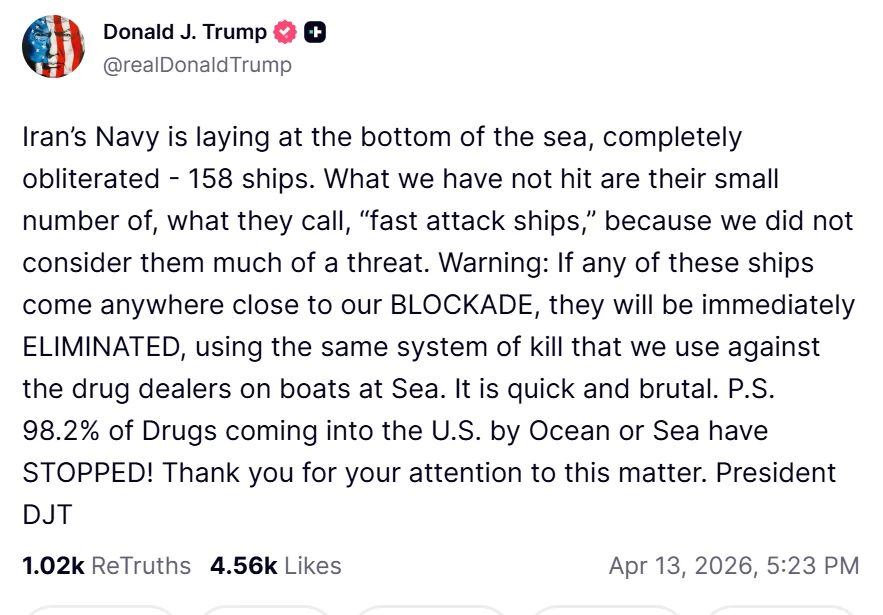Click the pink verified checkmark badge
This screenshot has width=883, height=615.
284,31
